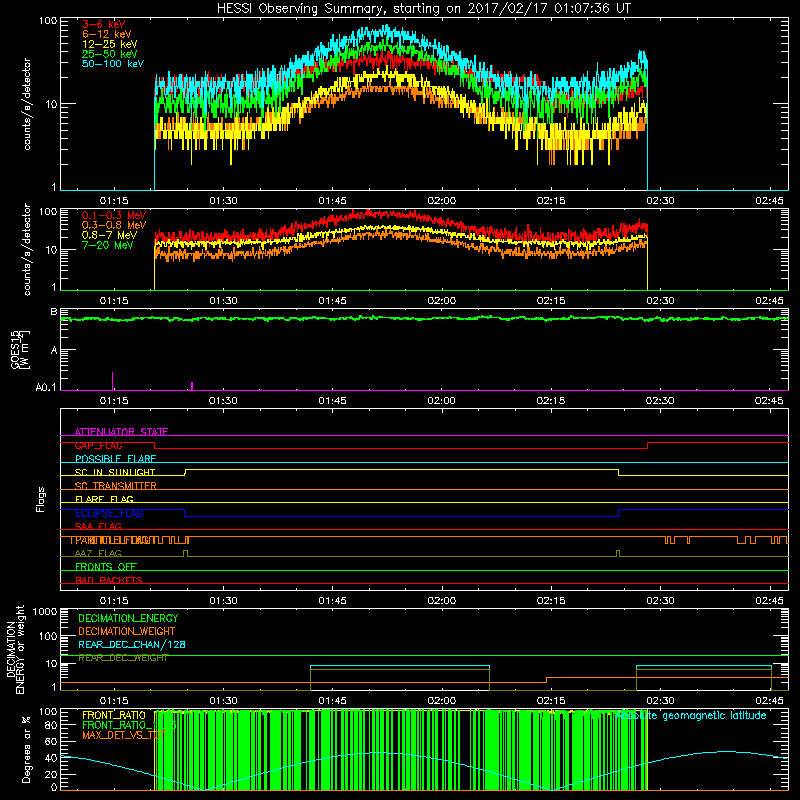The height and width of the screenshot is (800, 800).
Task: Select the 0.1-0.3 MeV legend label
Action: click(x=114, y=215)
